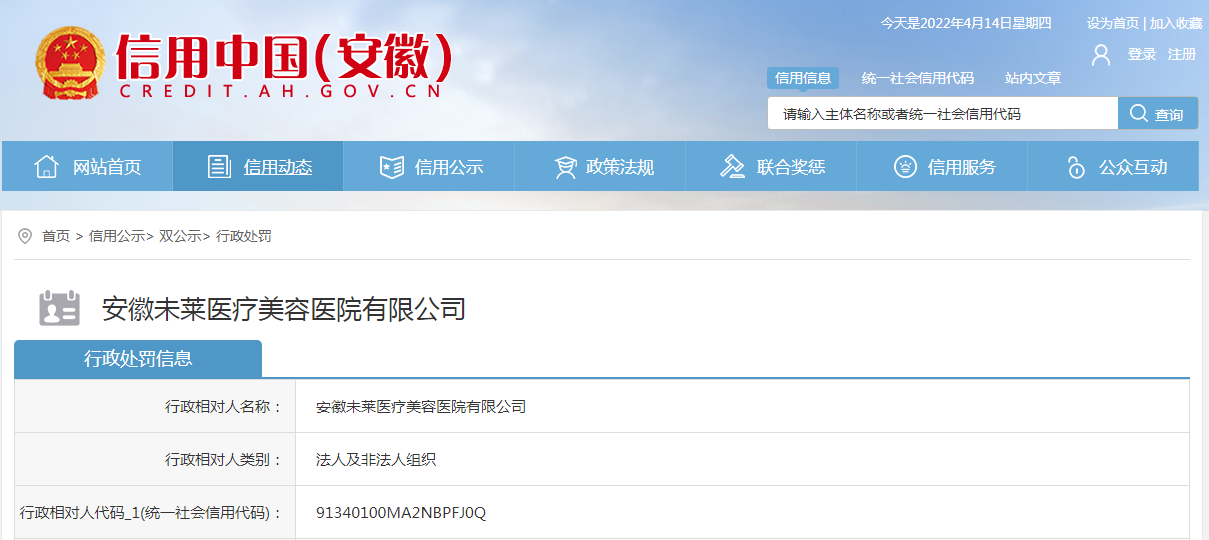This screenshot has width=1209, height=540.
Task: Focus the search input for 主体名称
Action: [x=943, y=114]
